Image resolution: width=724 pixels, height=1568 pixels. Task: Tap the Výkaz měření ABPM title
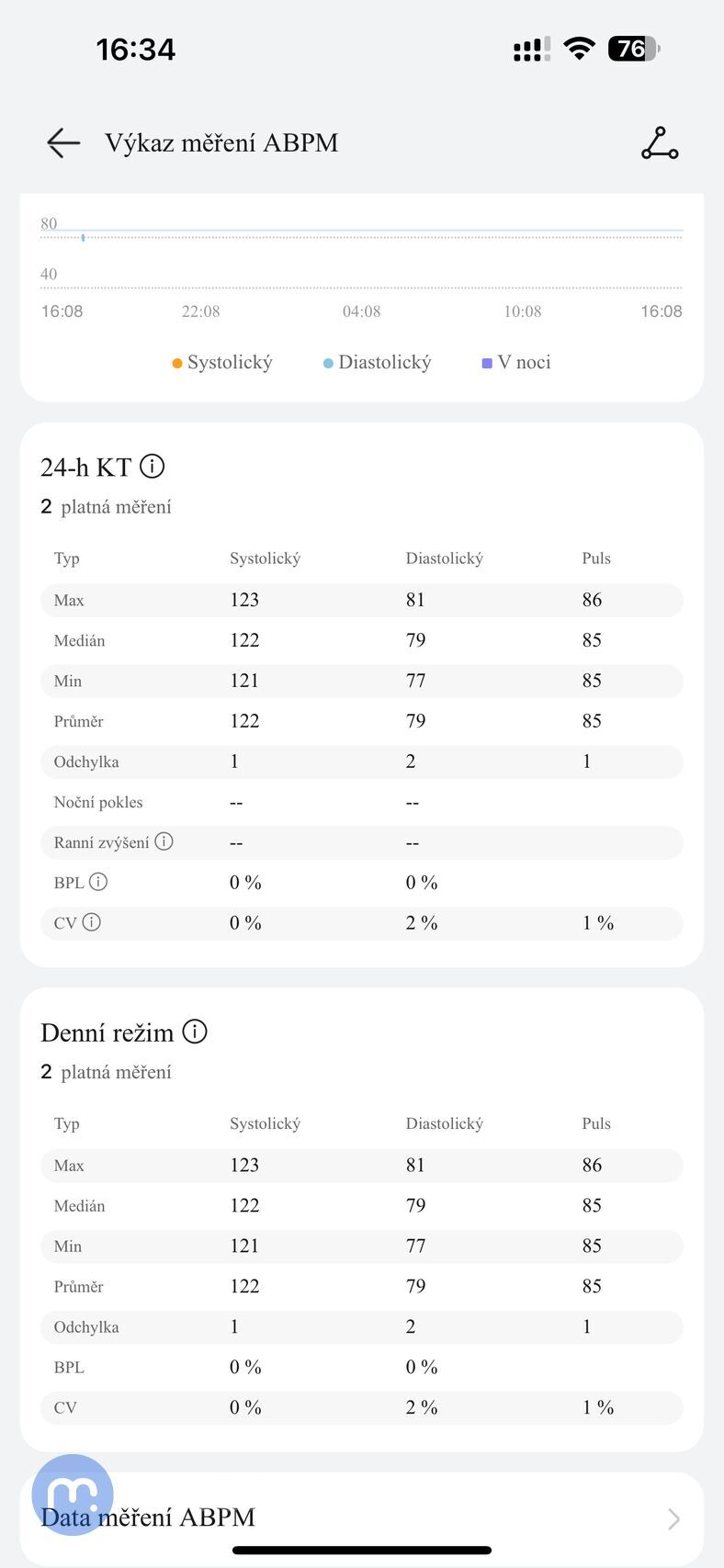[x=221, y=143]
